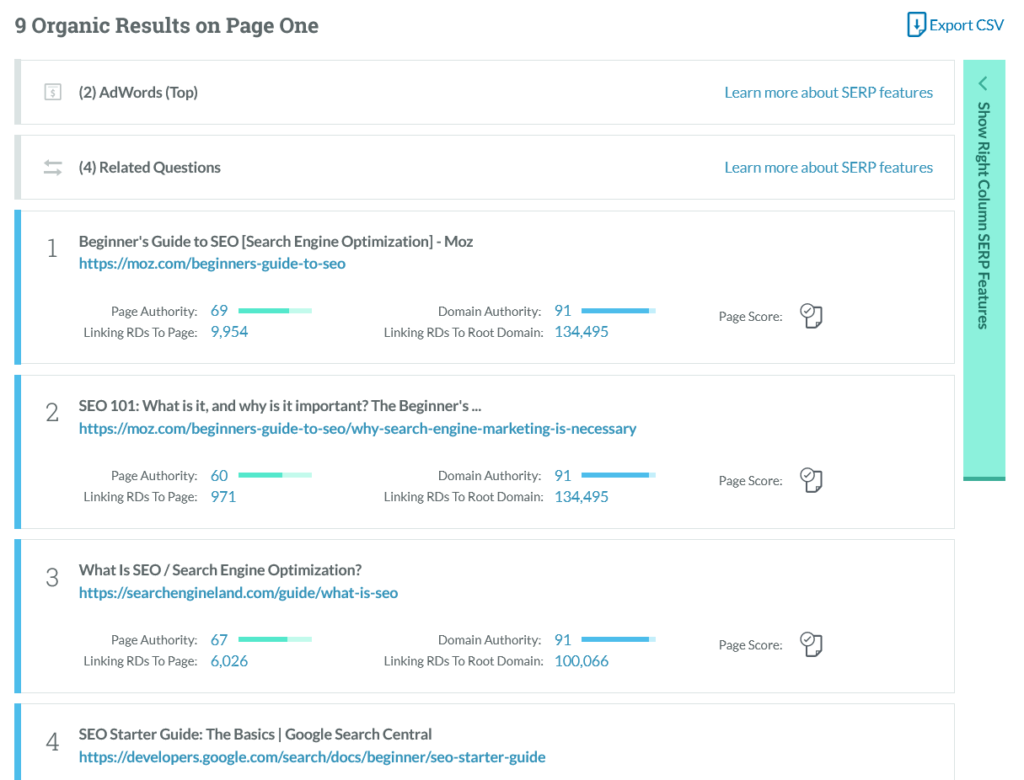Click rank number 4 of fourth result
The width and height of the screenshot is (1024, 780).
pos(52,741)
